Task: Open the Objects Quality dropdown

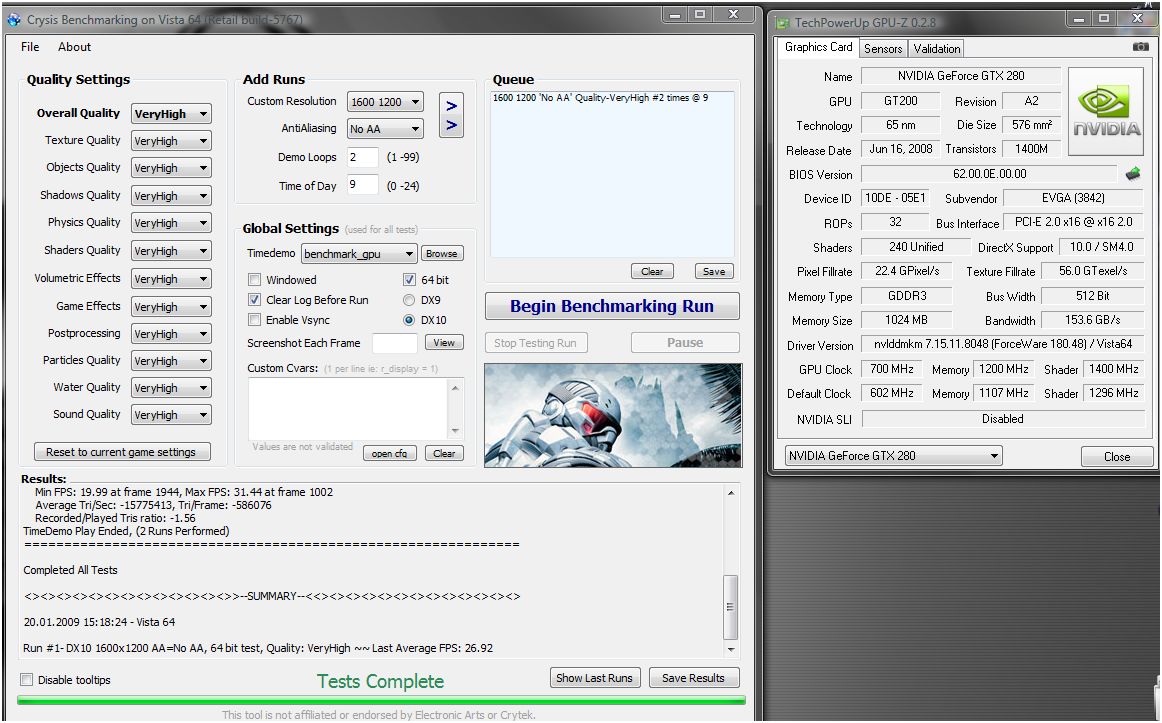Action: coord(171,168)
